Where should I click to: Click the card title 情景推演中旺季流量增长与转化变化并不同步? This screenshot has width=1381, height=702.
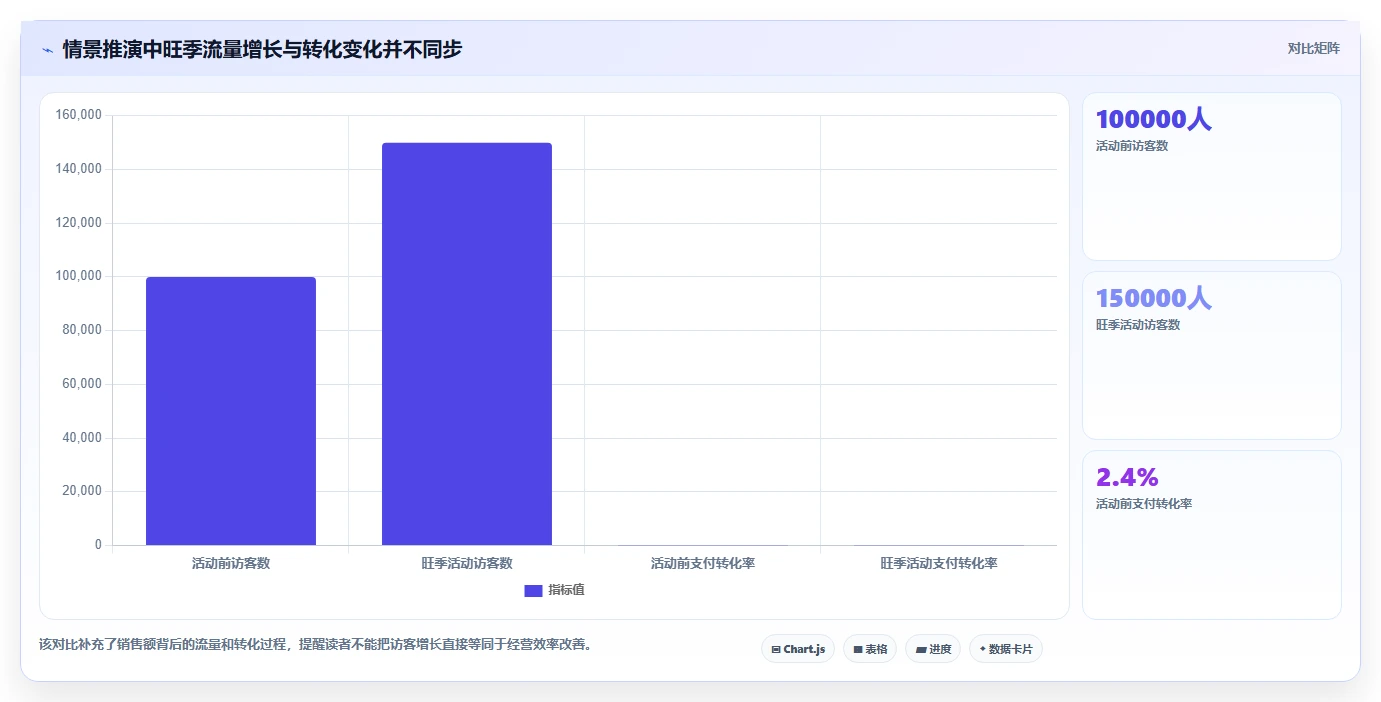tap(262, 49)
